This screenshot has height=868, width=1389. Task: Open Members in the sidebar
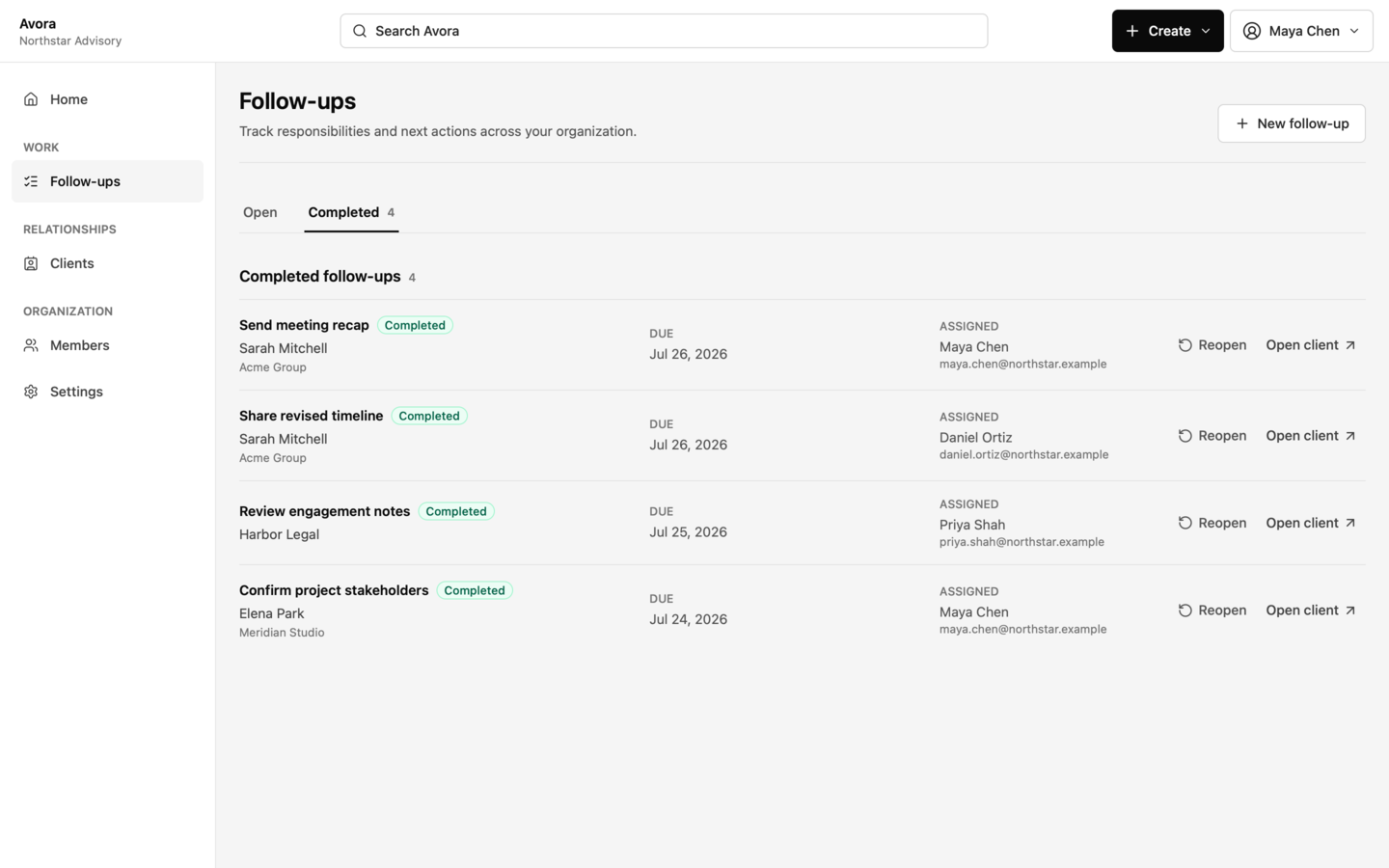tap(107, 345)
